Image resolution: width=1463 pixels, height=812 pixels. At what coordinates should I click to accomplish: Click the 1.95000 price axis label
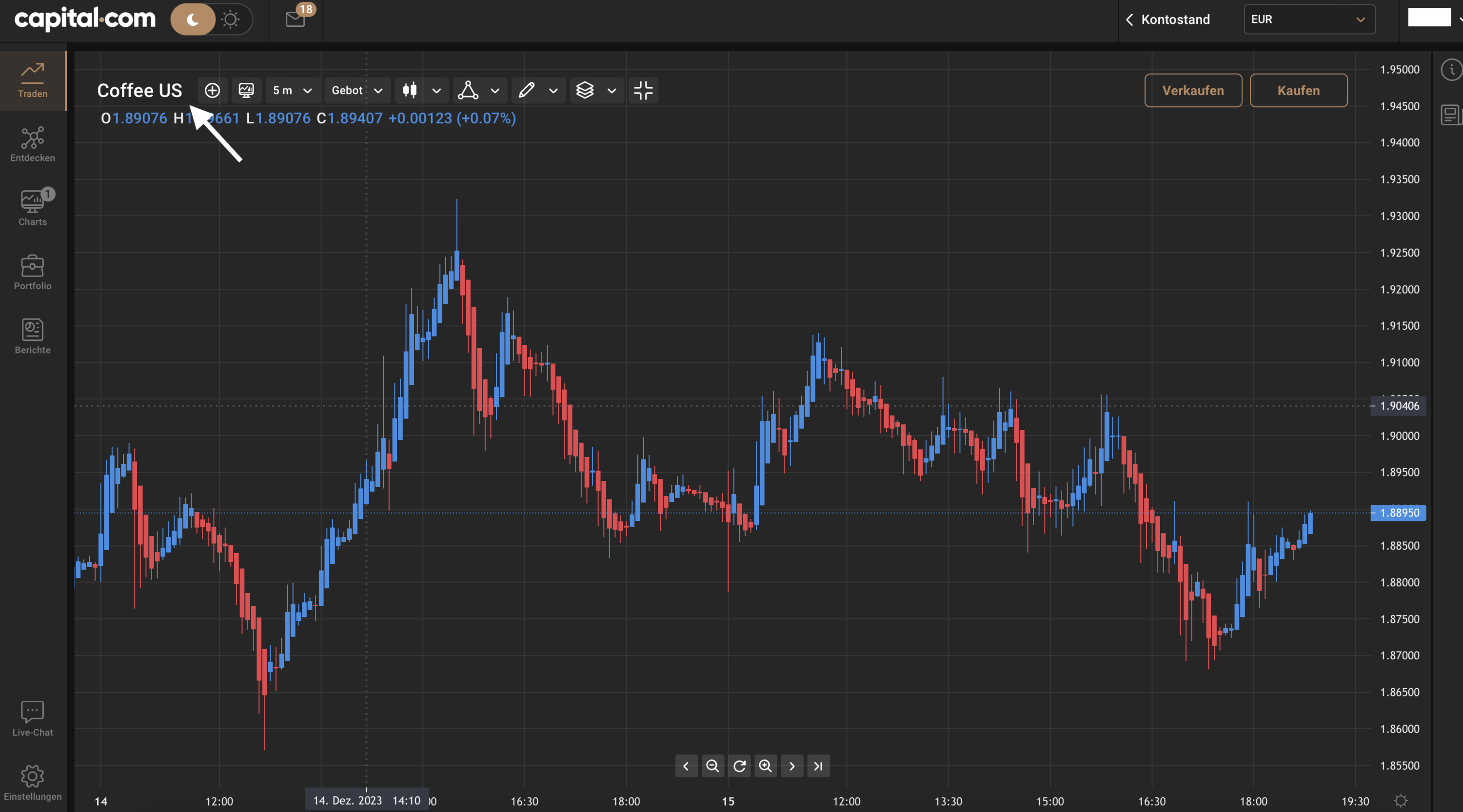pos(1400,70)
